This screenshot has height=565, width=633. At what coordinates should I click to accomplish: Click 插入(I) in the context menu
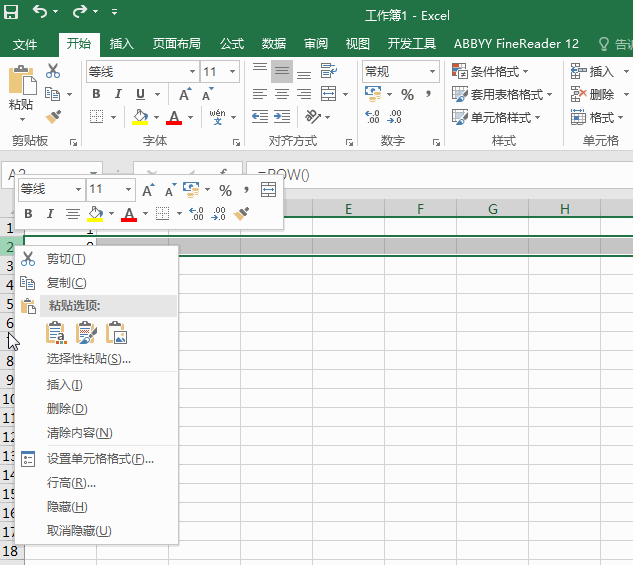(x=97, y=385)
